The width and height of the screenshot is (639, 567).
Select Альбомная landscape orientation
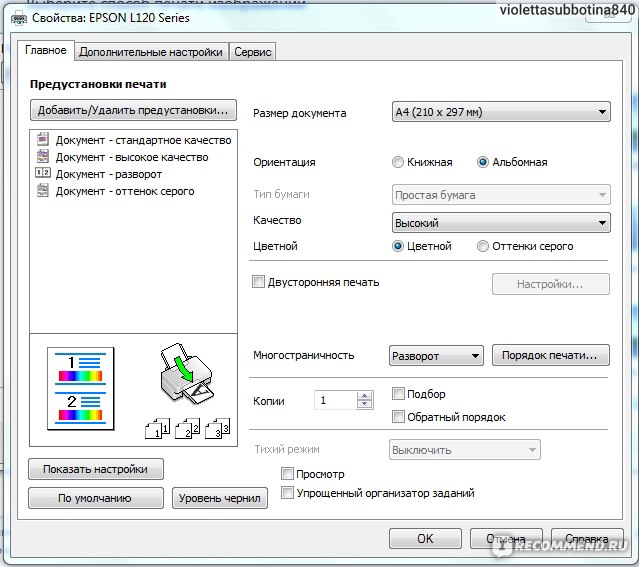(483, 162)
